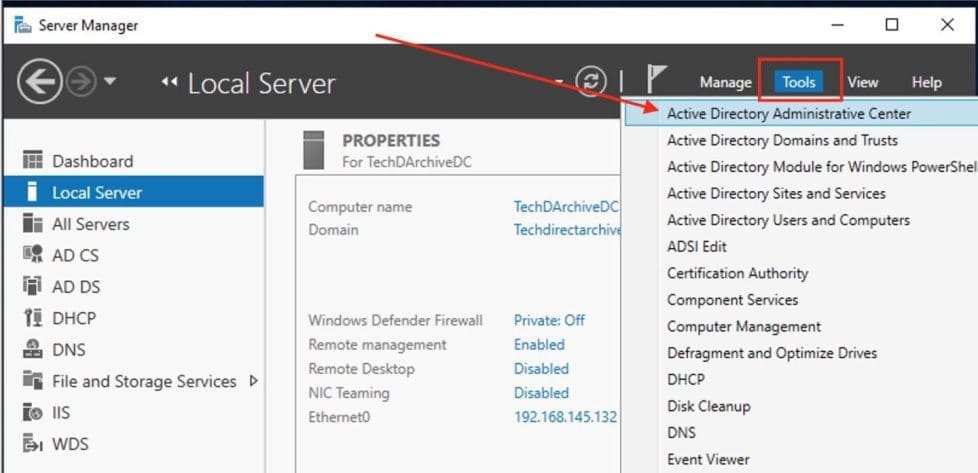Click the 192.168.145.132 Ethernet0 link

pos(566,416)
